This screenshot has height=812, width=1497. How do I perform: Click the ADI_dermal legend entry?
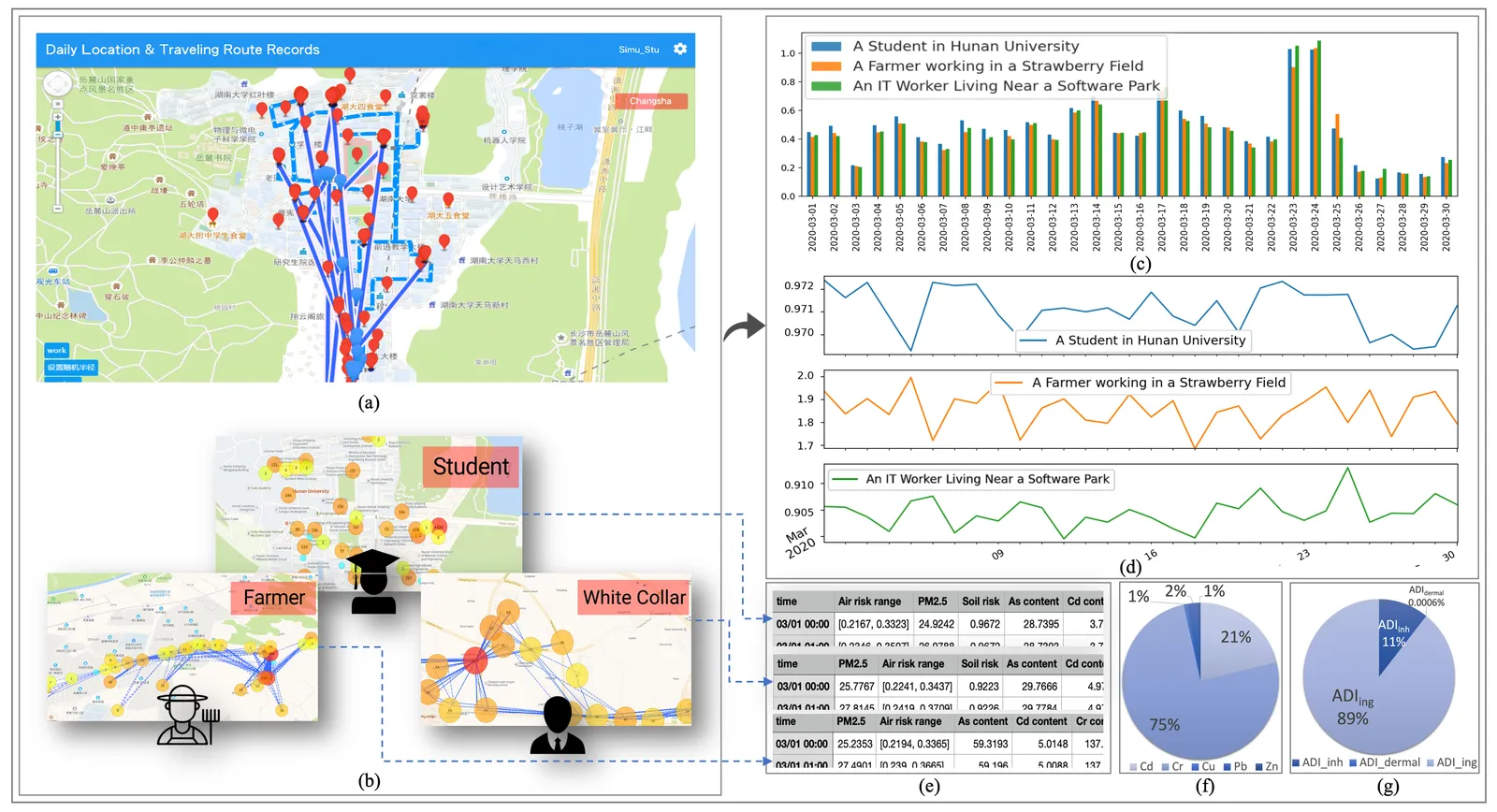1385,762
